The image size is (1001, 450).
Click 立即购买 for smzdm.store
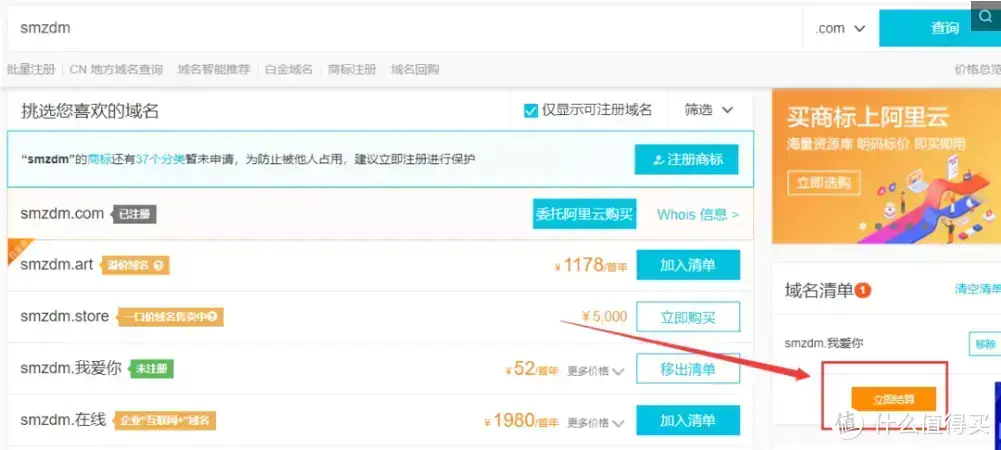(x=688, y=317)
